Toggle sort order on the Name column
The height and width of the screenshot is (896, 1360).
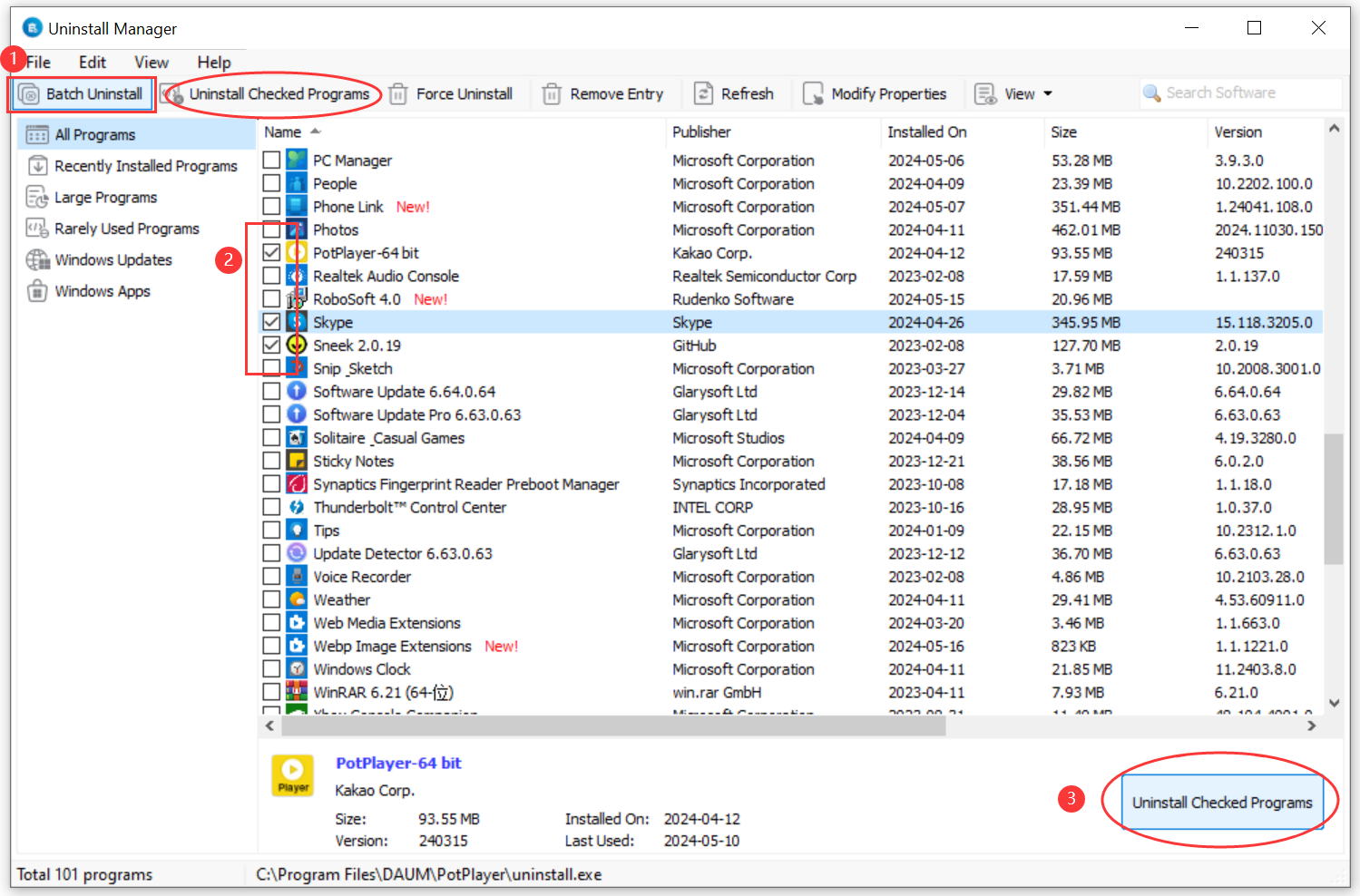282,131
